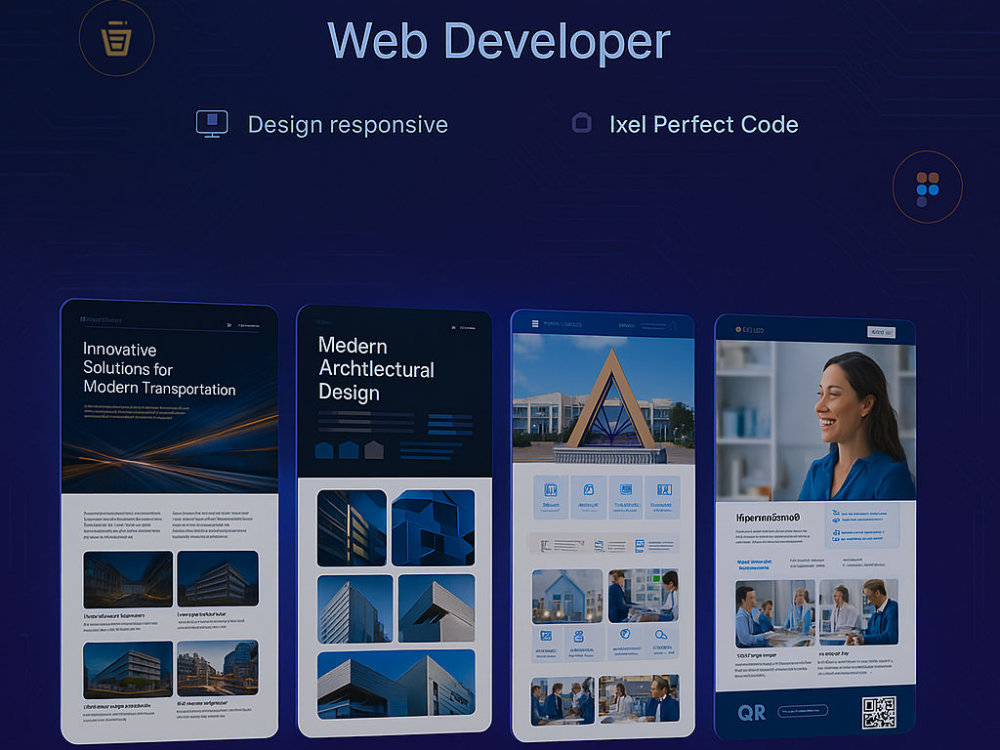Click the first blue house-shaped swatch
The image size is (1000, 750).
(x=325, y=450)
